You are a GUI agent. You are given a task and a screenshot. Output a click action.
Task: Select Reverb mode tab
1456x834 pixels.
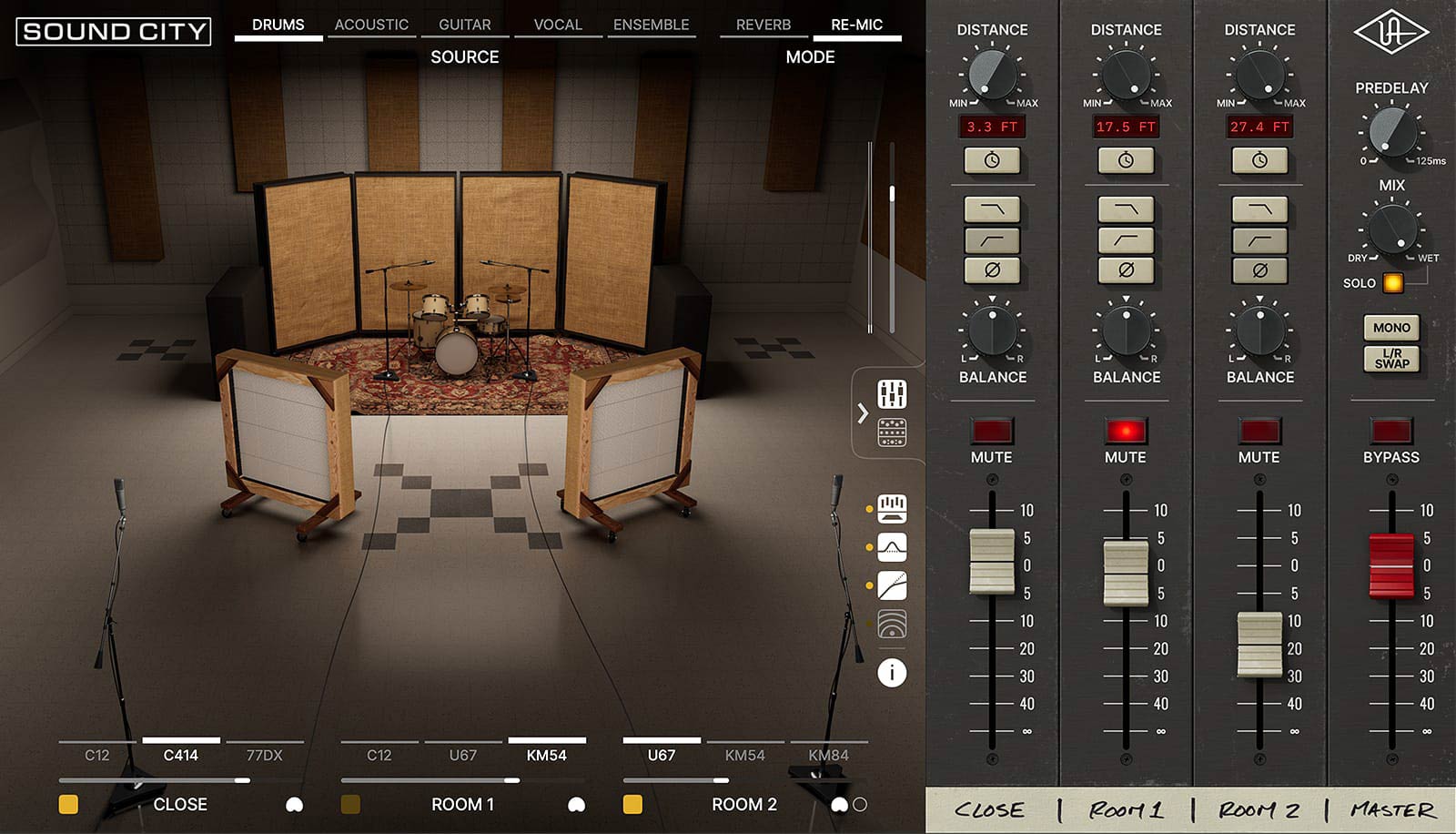763,25
